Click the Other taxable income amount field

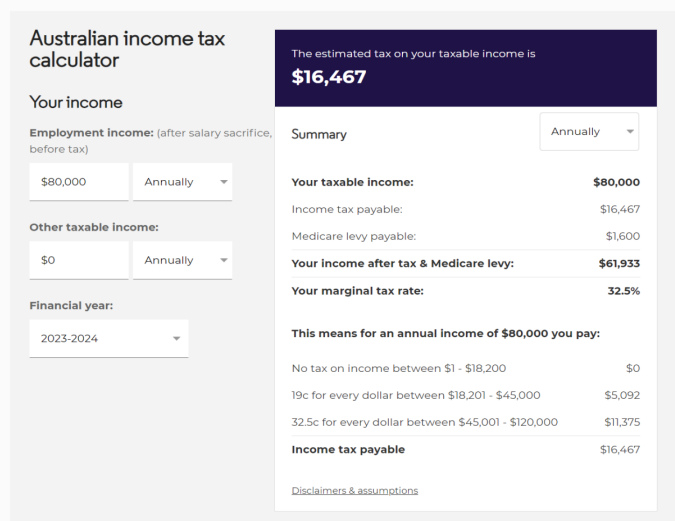click(x=79, y=260)
